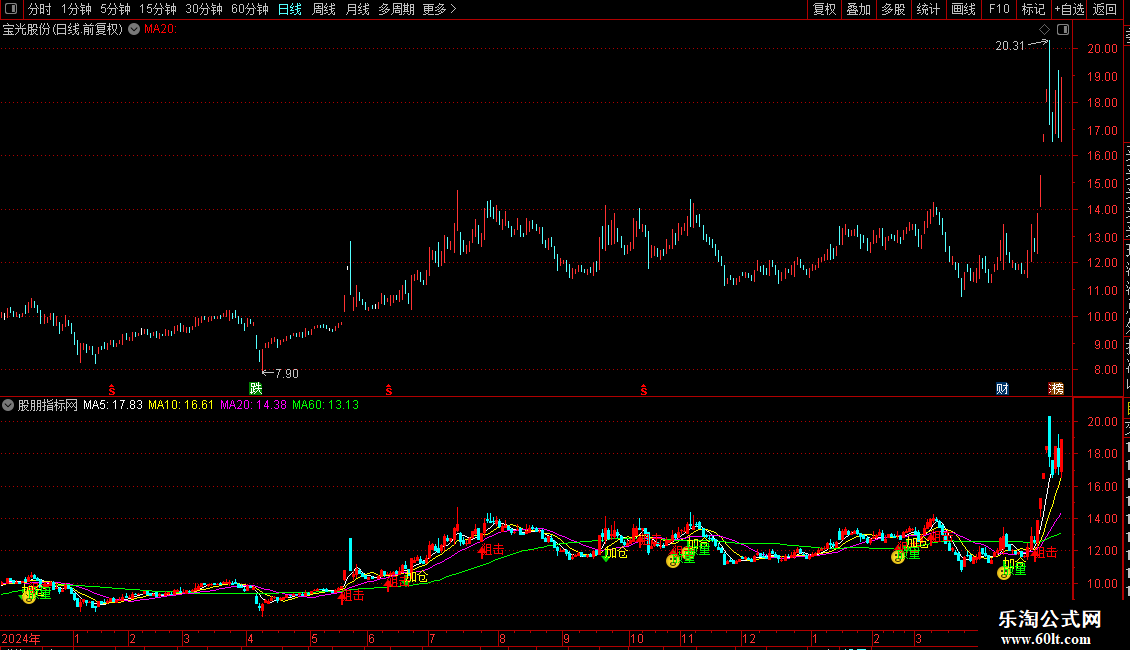
Task: Click the 10.00 price on main chart axis
Action: point(1102,316)
